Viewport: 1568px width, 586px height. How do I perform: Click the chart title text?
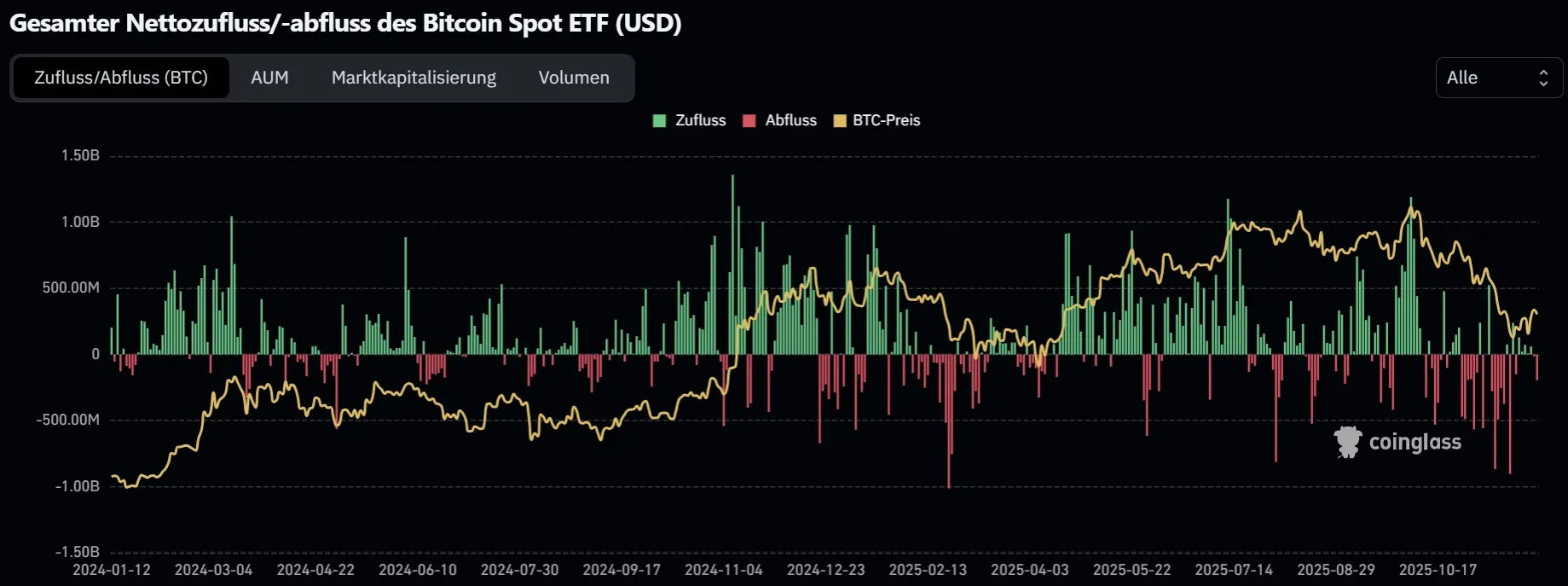(x=344, y=23)
